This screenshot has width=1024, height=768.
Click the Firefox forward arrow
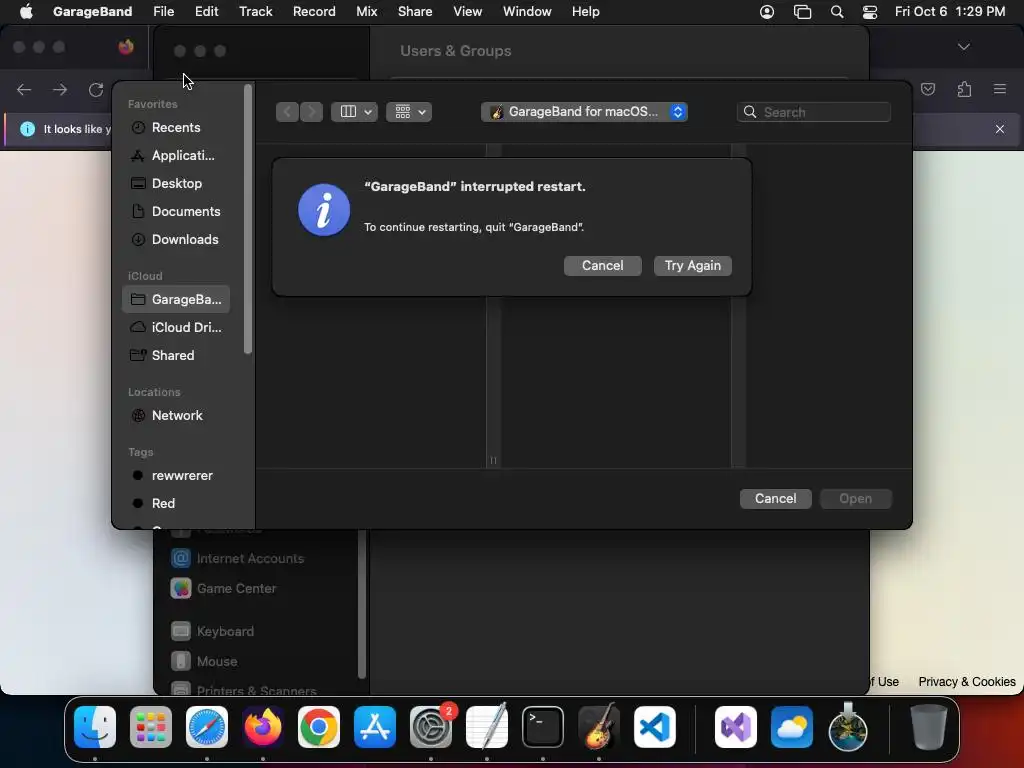click(60, 89)
